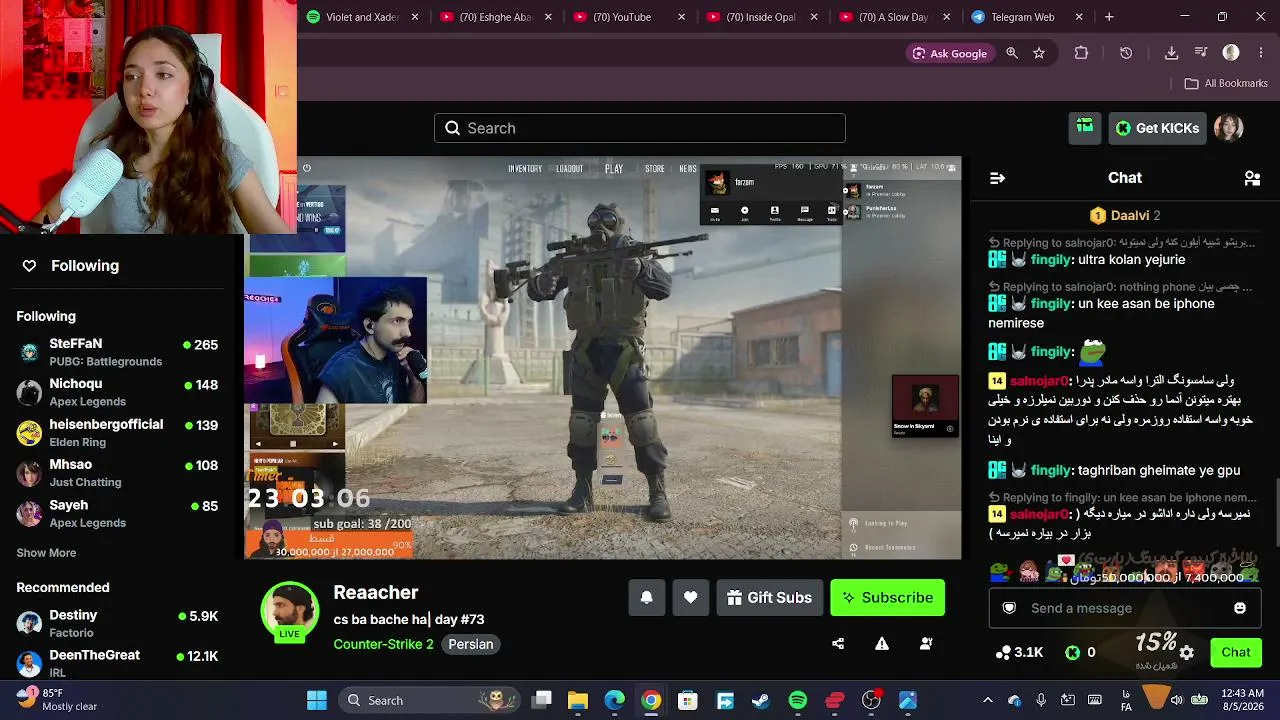Show hidden system tray icons
Viewport: 1280px width, 720px height.
point(988,700)
